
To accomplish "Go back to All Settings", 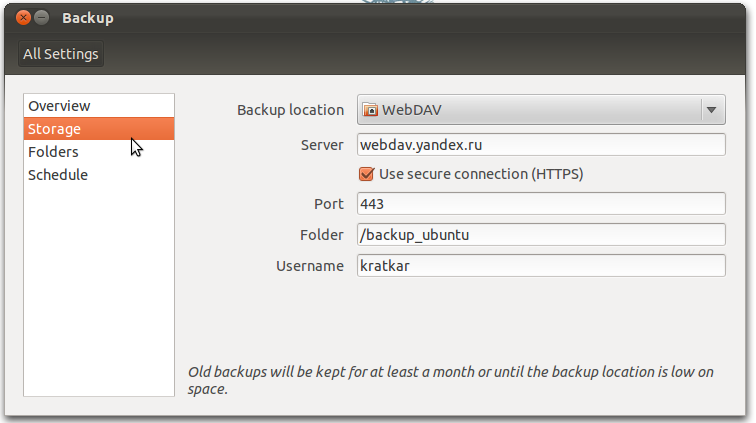I will [60, 54].
